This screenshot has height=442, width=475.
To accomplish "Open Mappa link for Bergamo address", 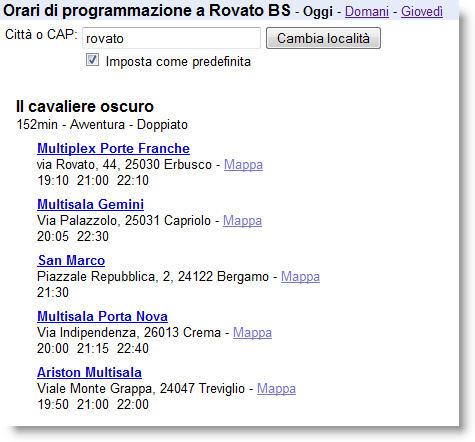I will point(300,277).
